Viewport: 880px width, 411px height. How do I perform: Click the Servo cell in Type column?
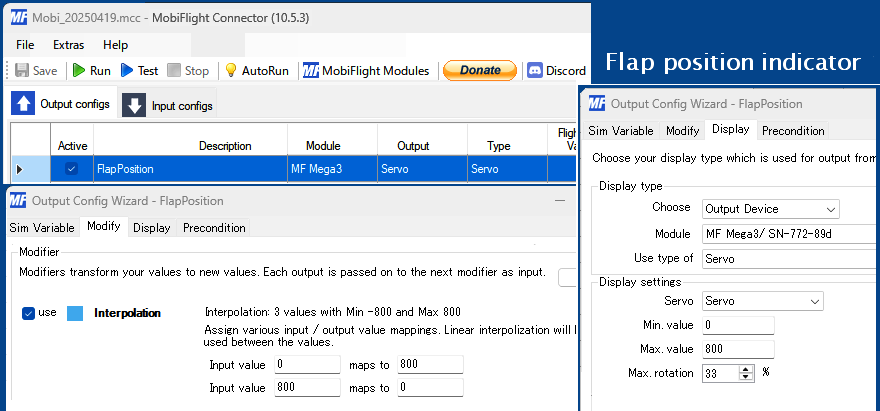[x=507, y=169]
